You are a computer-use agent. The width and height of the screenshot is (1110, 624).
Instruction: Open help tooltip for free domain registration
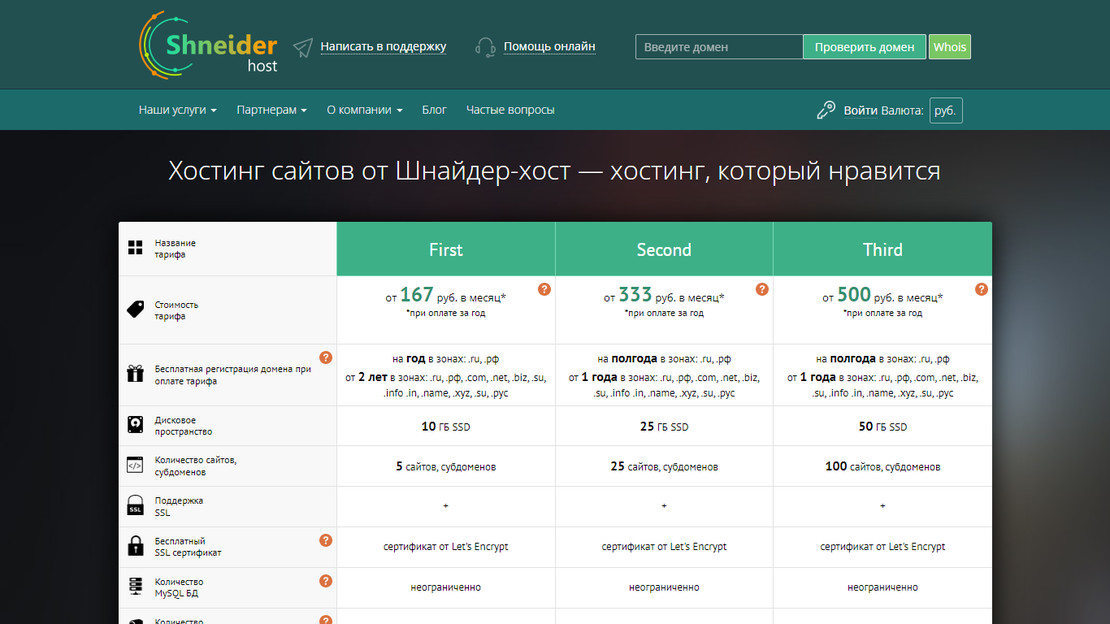pyautogui.click(x=326, y=358)
